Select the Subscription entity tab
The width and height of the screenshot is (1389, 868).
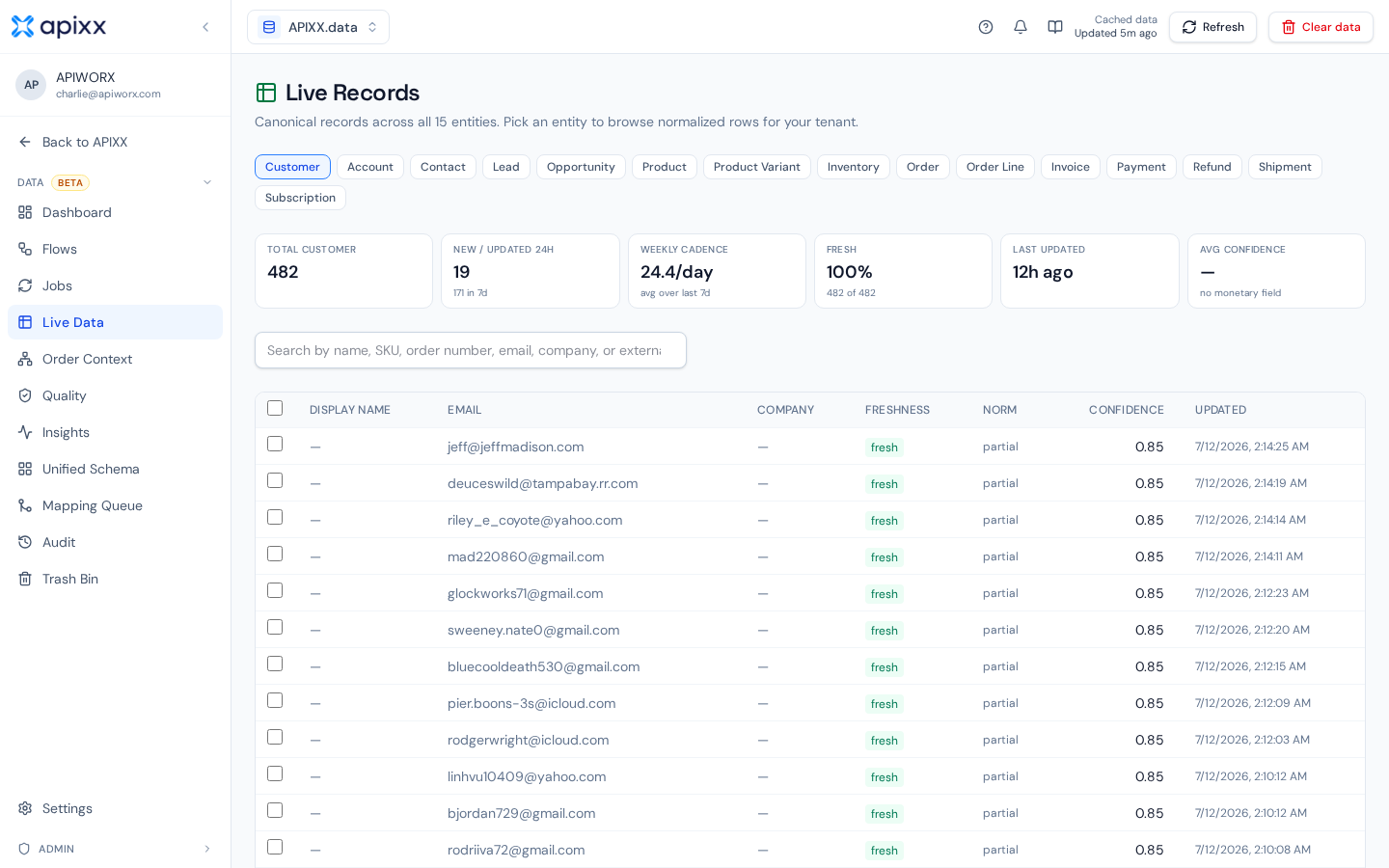[x=300, y=198]
